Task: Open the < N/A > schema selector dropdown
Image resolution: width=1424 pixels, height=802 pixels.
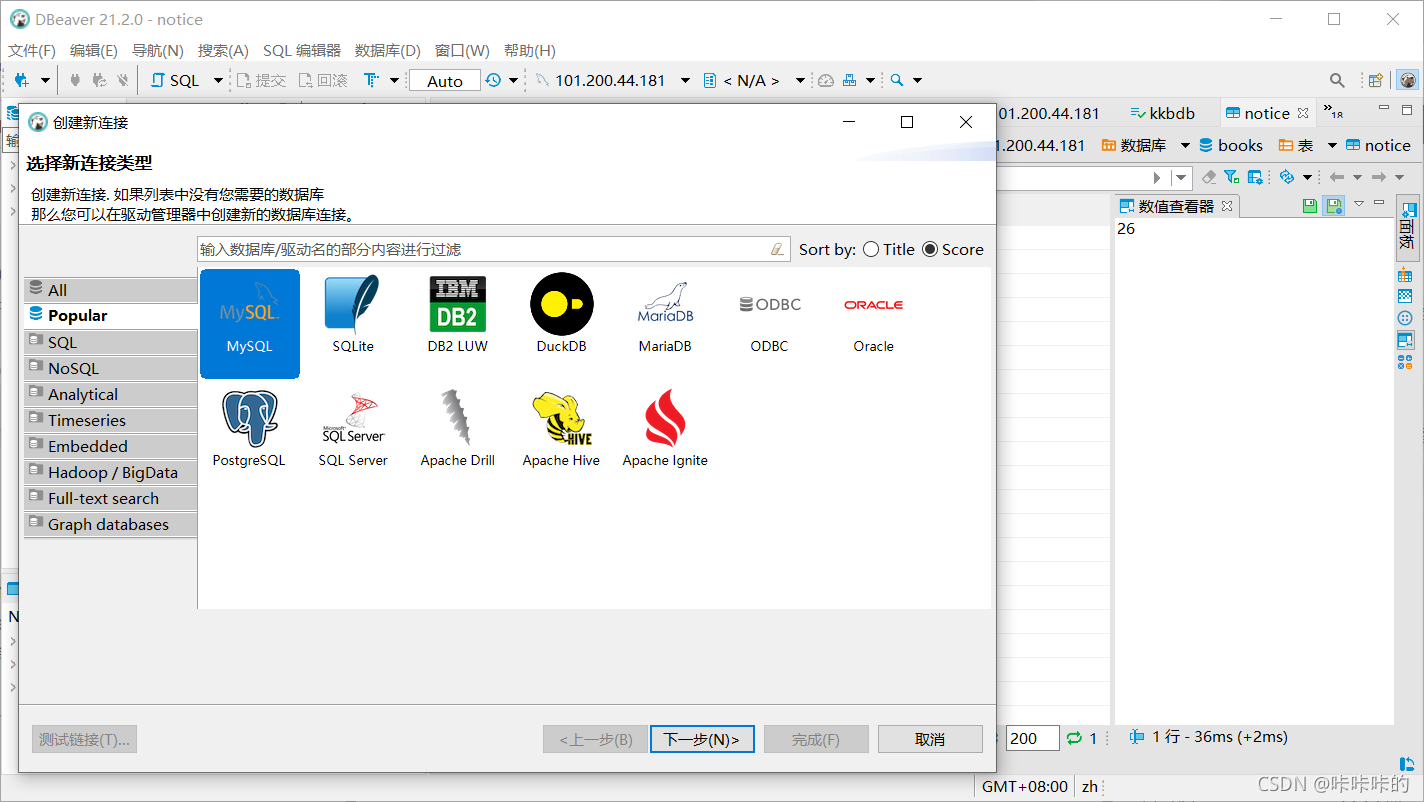Action: click(x=800, y=80)
